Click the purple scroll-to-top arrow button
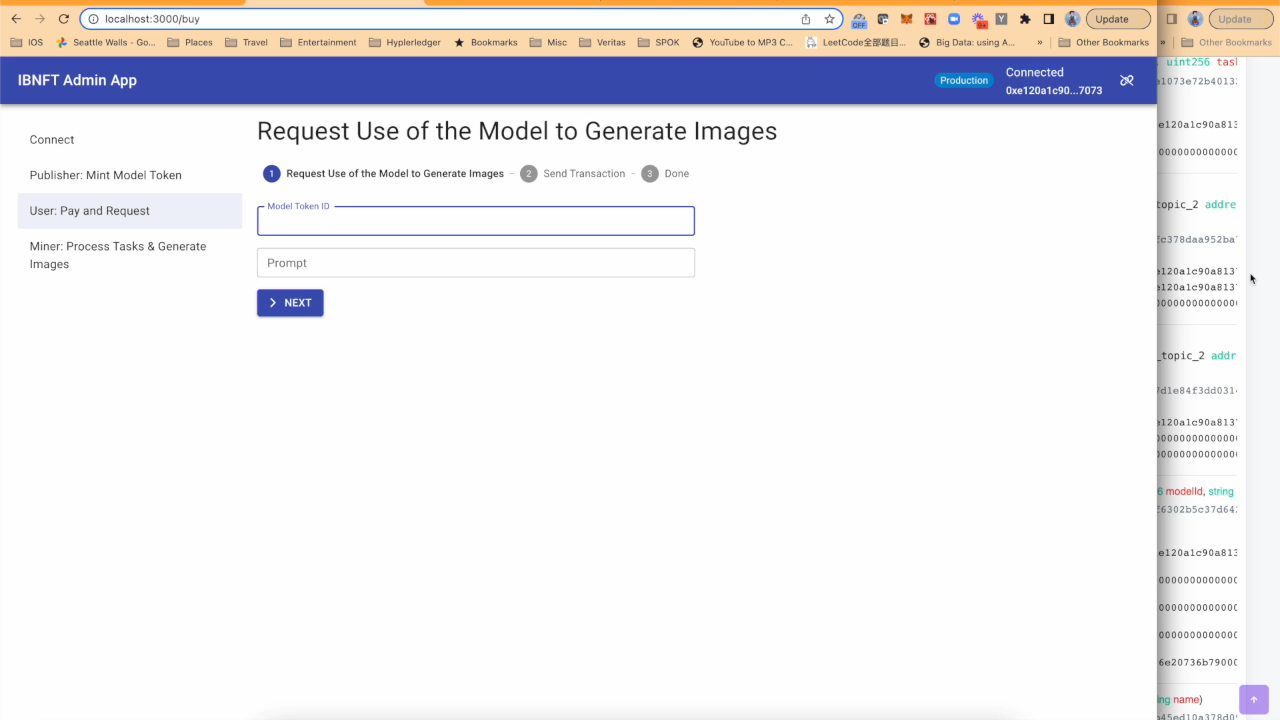The width and height of the screenshot is (1280, 720). (x=1254, y=699)
